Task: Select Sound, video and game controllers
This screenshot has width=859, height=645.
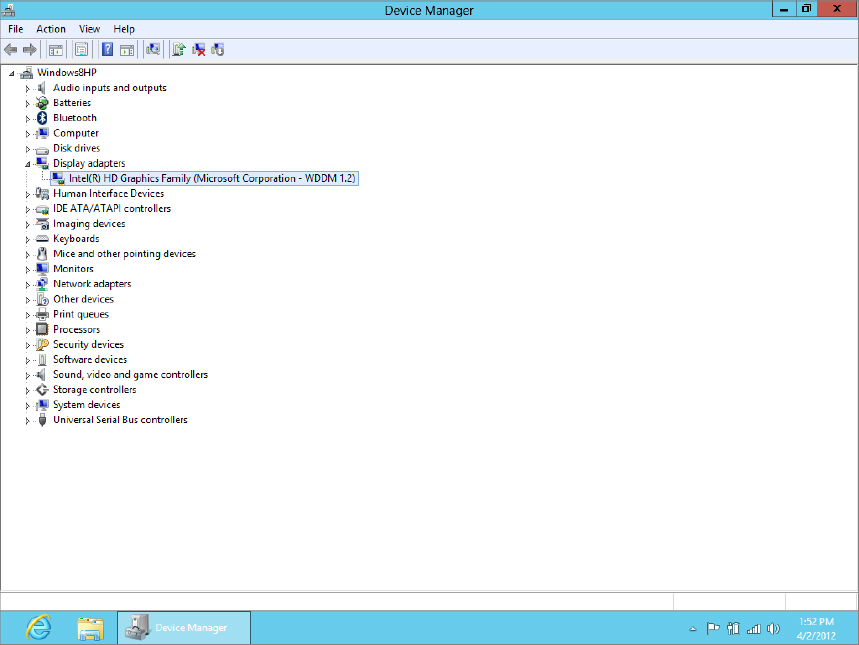Action: point(130,374)
